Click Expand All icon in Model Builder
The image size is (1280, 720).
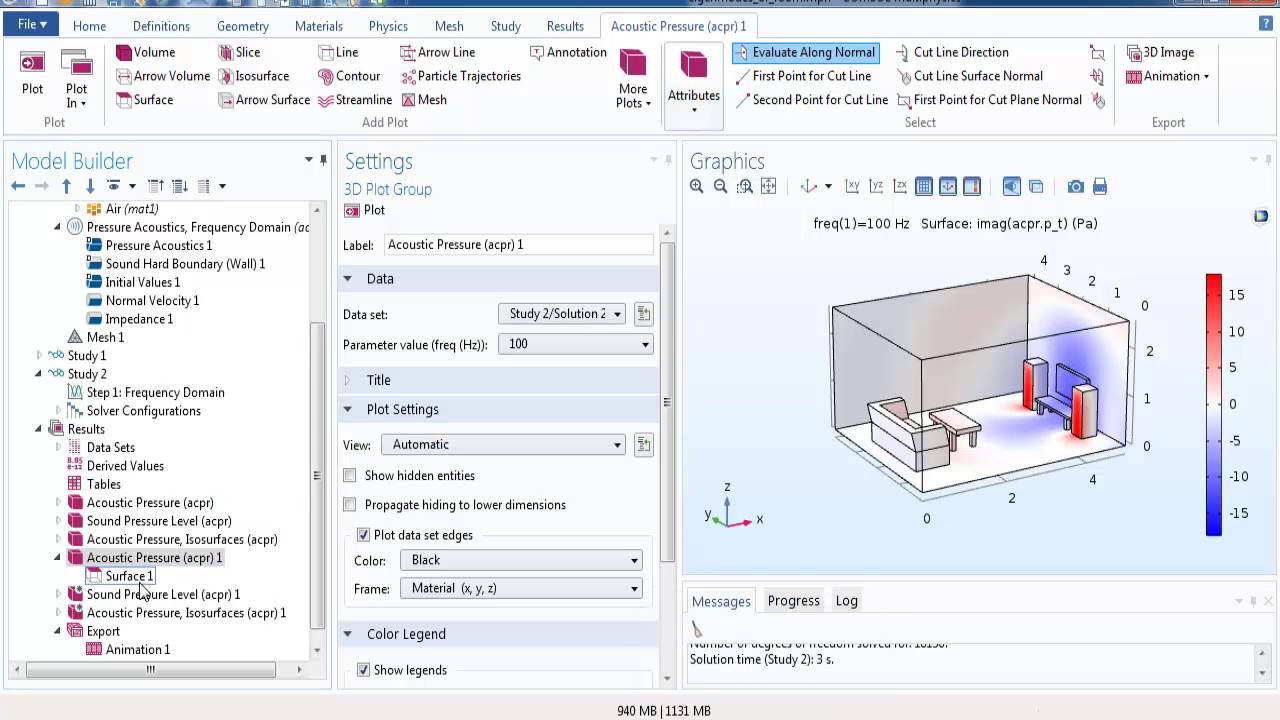tap(180, 186)
